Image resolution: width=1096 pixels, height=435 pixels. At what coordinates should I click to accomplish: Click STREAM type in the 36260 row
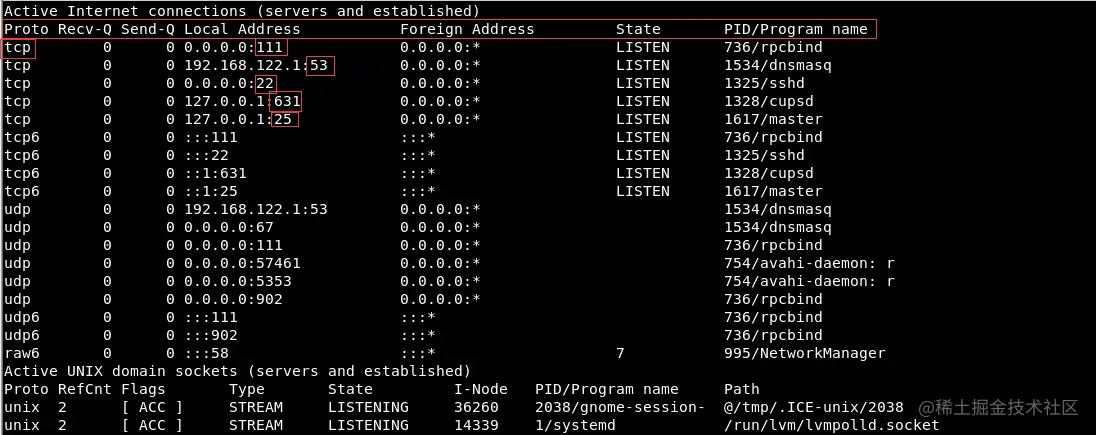point(256,407)
